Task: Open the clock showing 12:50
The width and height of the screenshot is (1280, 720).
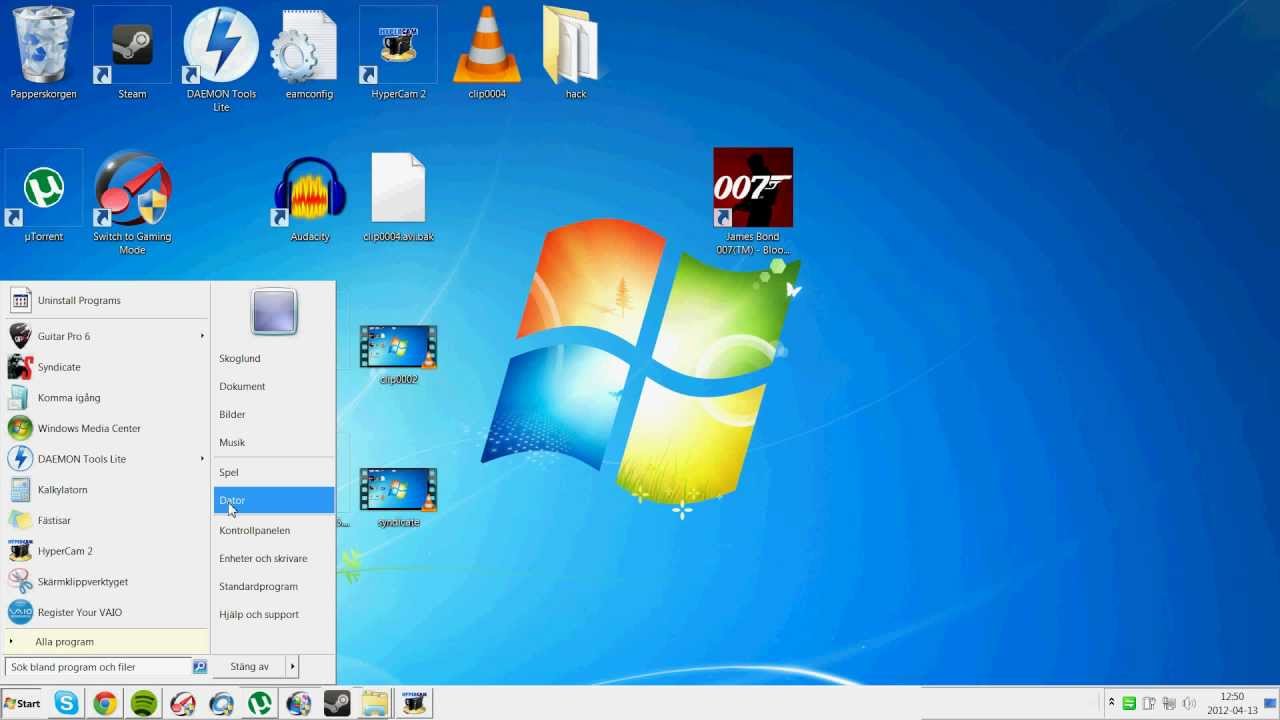Action: tap(1232, 704)
